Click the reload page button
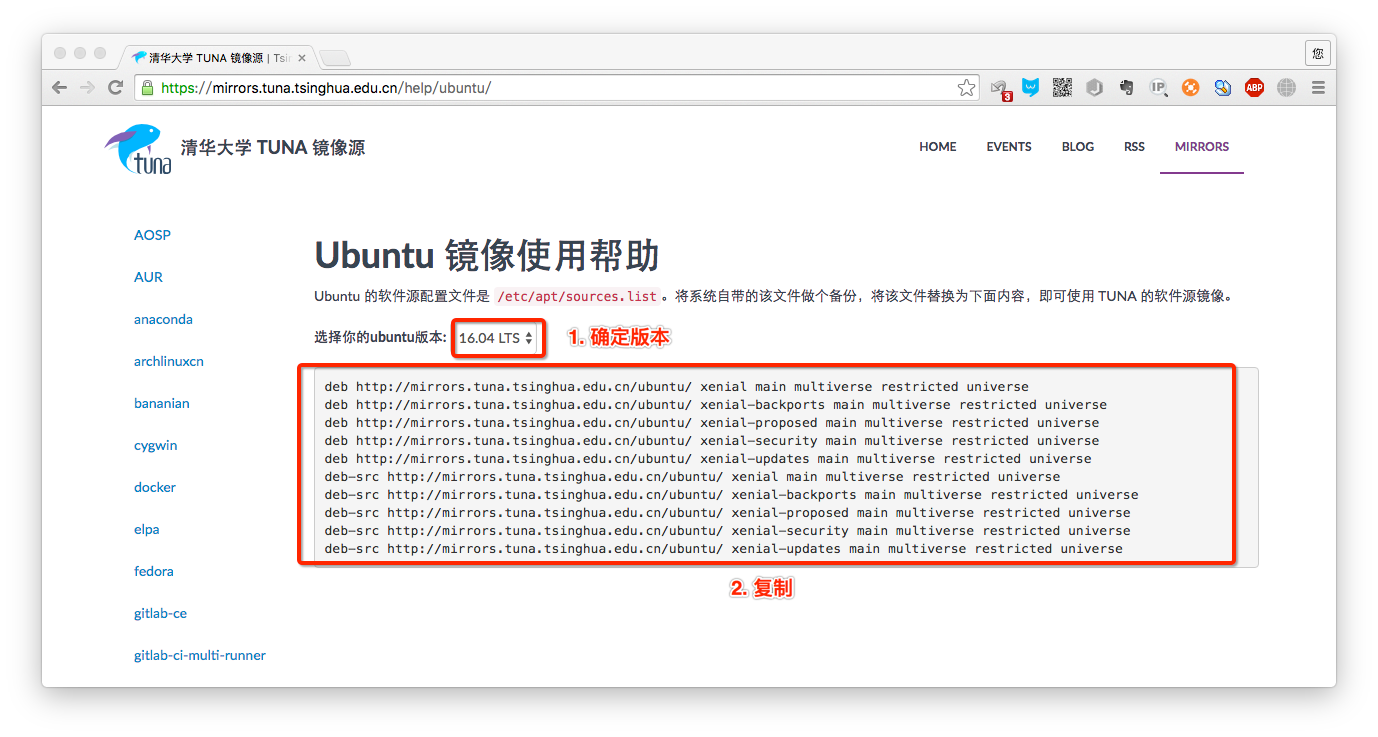 (116, 88)
